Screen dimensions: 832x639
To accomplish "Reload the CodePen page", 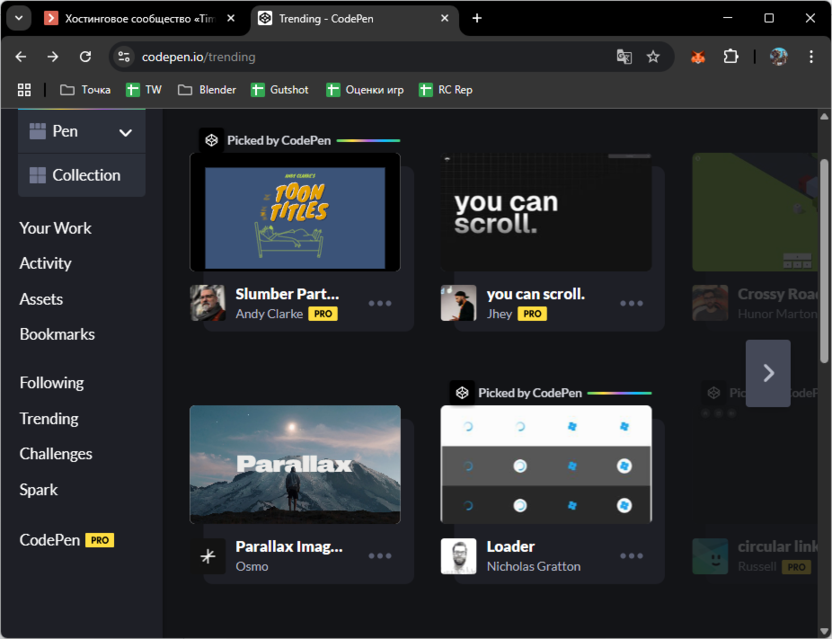I will click(x=85, y=56).
